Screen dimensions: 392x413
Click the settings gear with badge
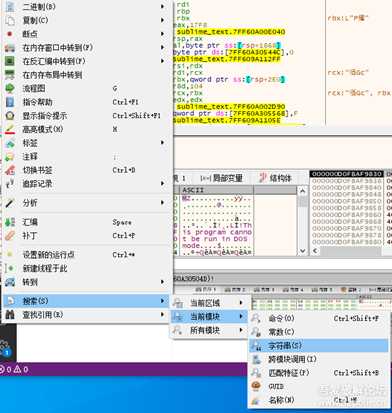(5, 347)
